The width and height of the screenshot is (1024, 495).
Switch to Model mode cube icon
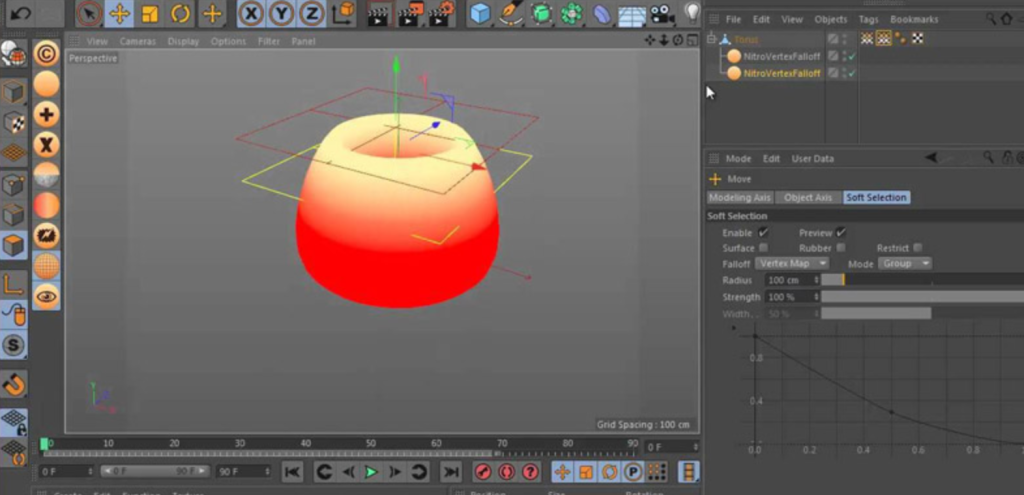[13, 91]
